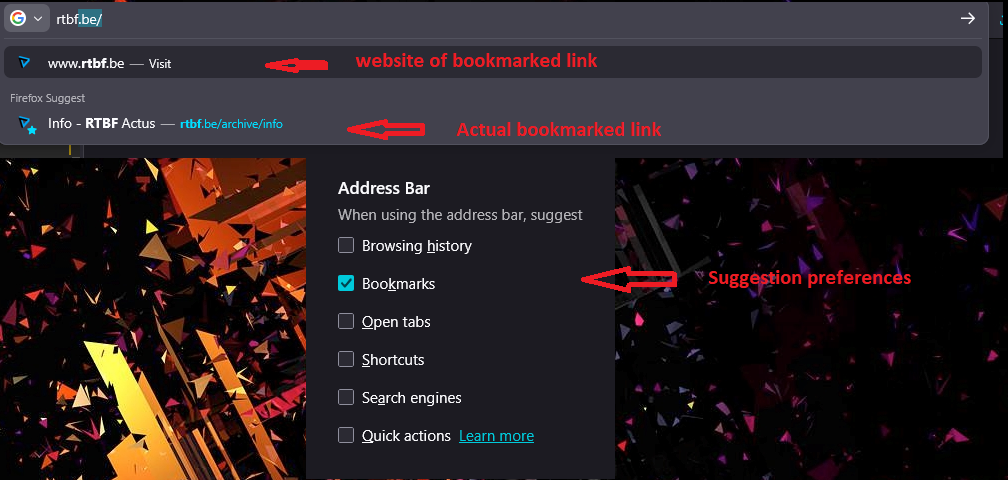This screenshot has height=480, width=1008.
Task: Enable Quick actions checkbox
Action: (346, 436)
